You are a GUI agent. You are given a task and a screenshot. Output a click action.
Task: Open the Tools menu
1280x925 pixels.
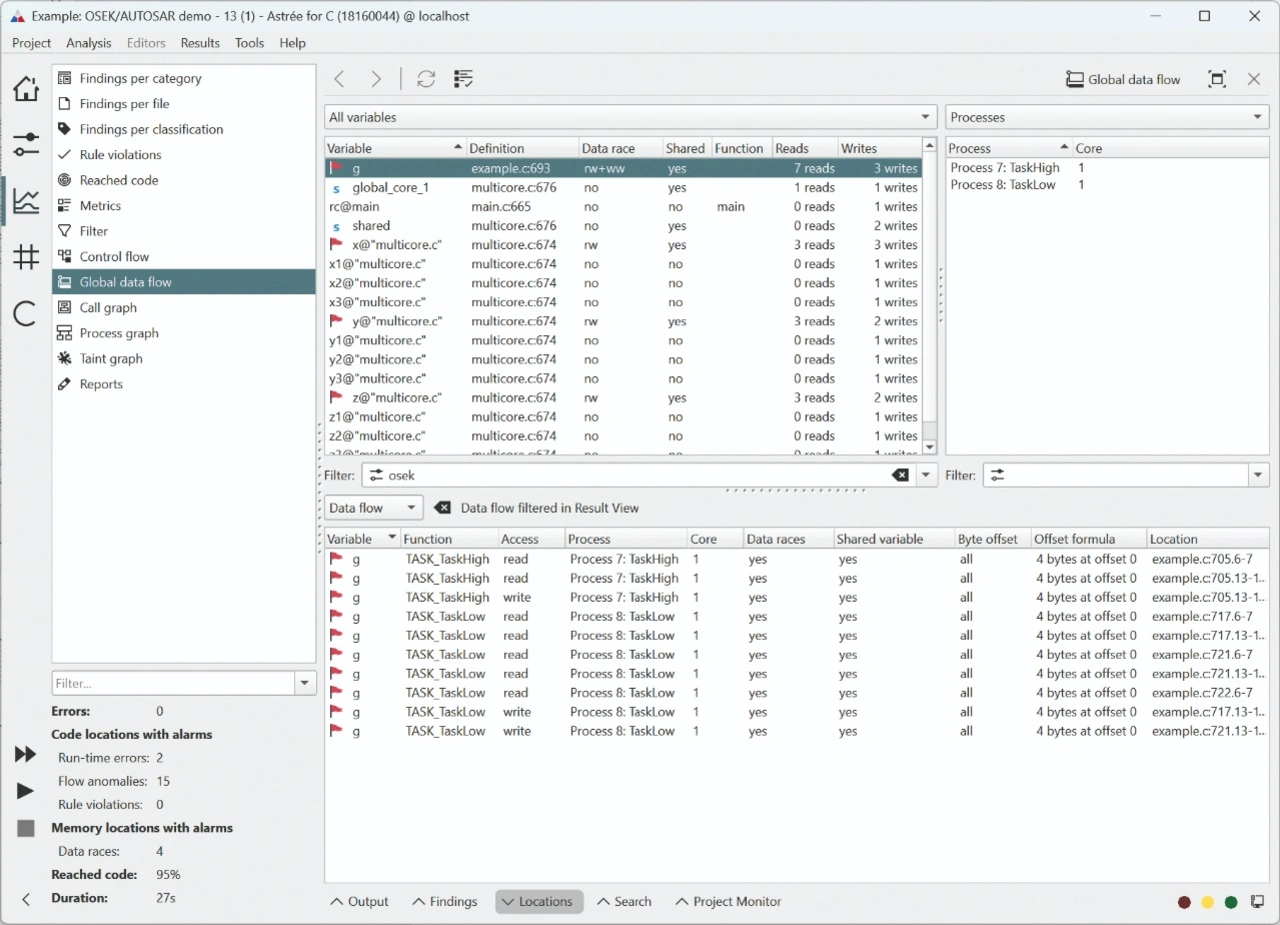pos(249,43)
